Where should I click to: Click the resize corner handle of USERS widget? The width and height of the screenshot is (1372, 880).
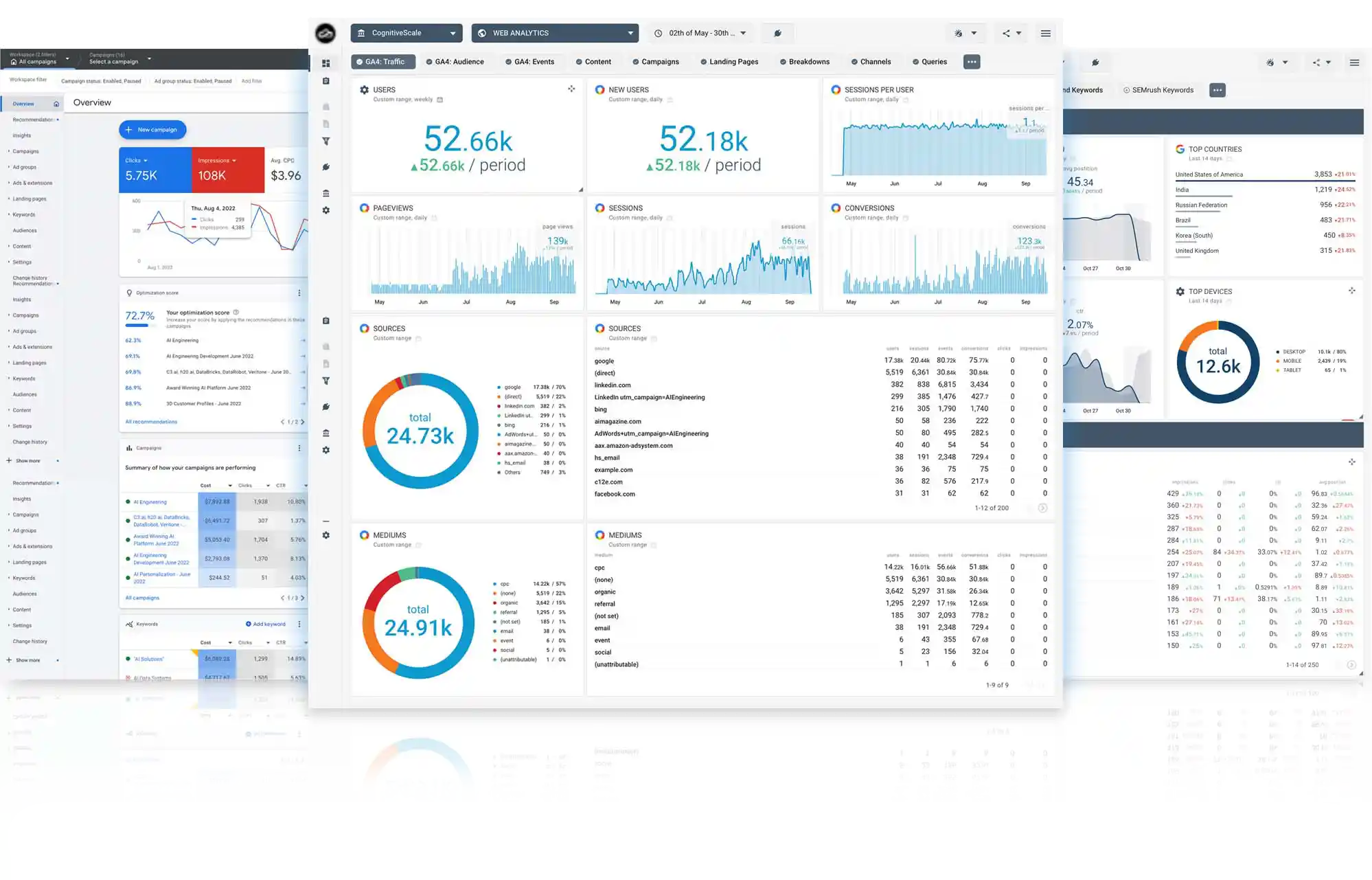(x=580, y=190)
